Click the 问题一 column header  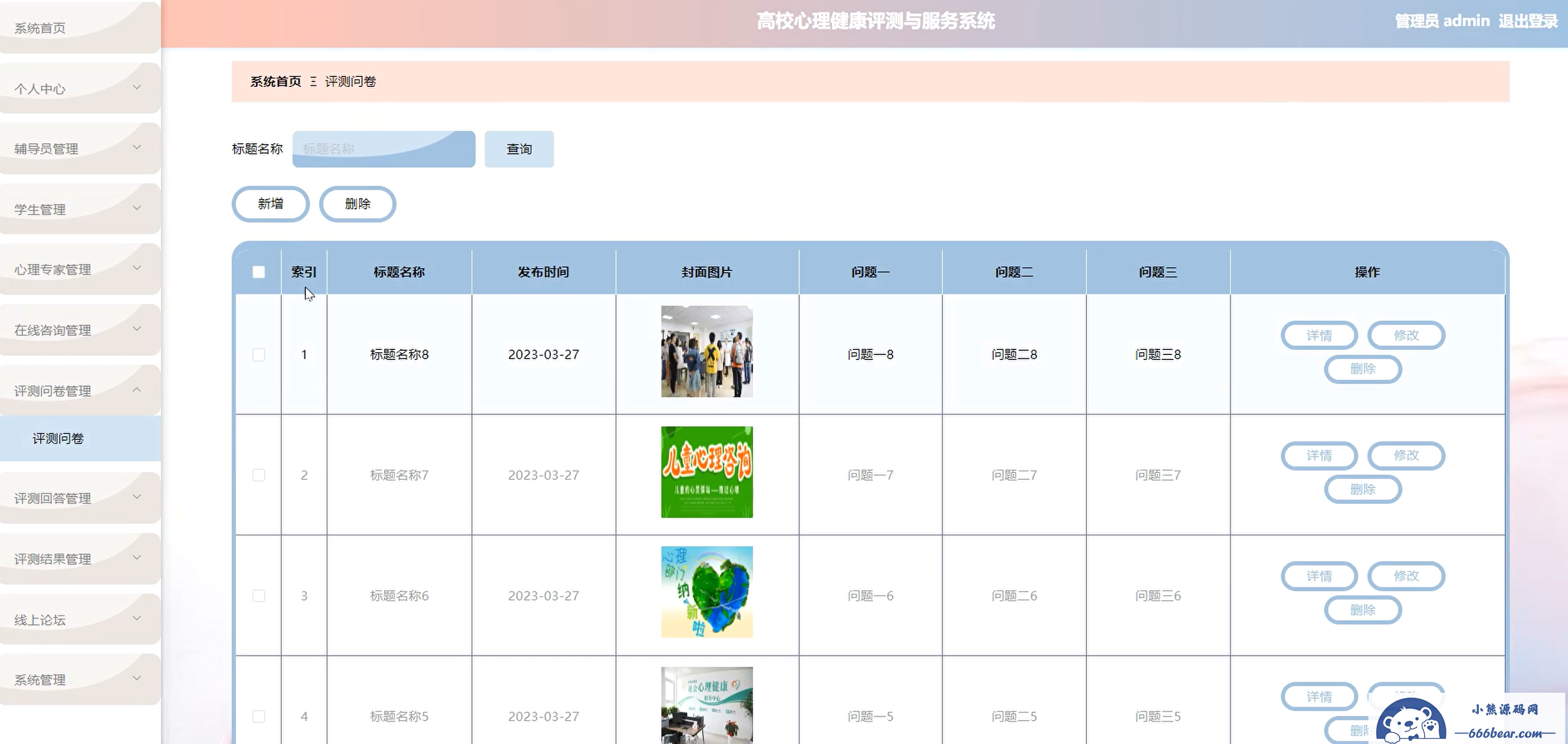pyautogui.click(x=871, y=272)
